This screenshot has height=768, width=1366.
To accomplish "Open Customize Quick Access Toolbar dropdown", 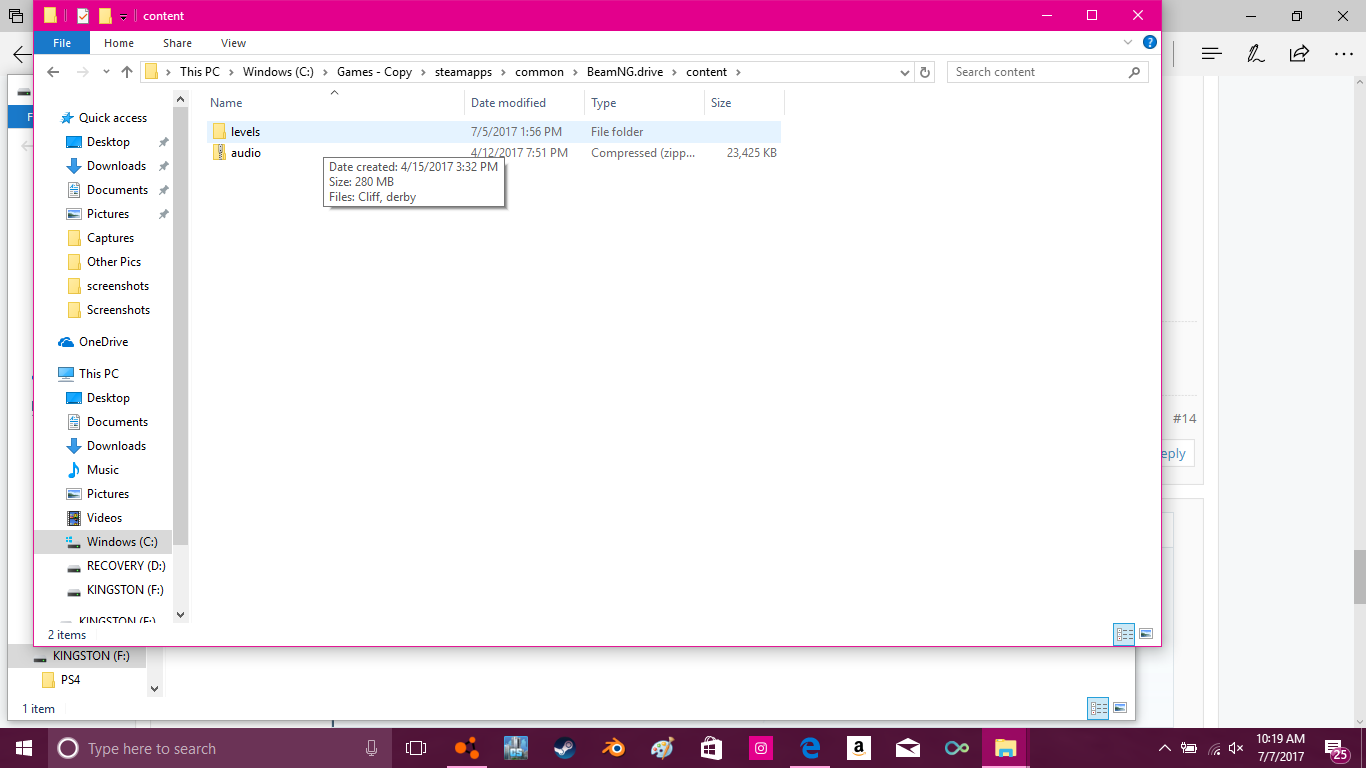I will click(123, 16).
